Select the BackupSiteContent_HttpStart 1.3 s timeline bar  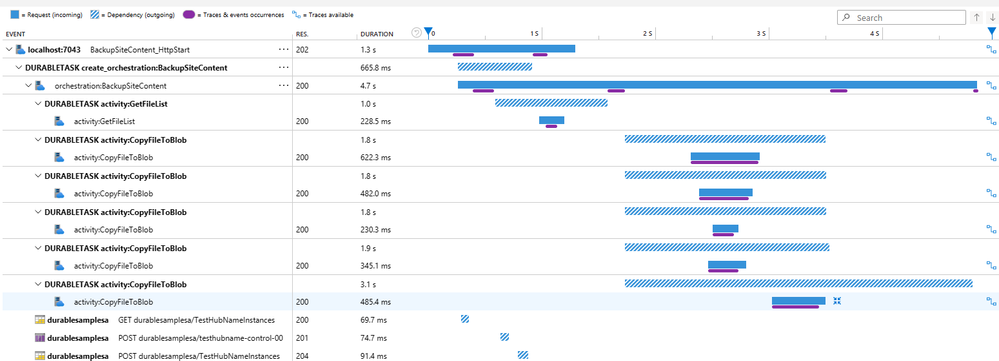pyautogui.click(x=501, y=48)
